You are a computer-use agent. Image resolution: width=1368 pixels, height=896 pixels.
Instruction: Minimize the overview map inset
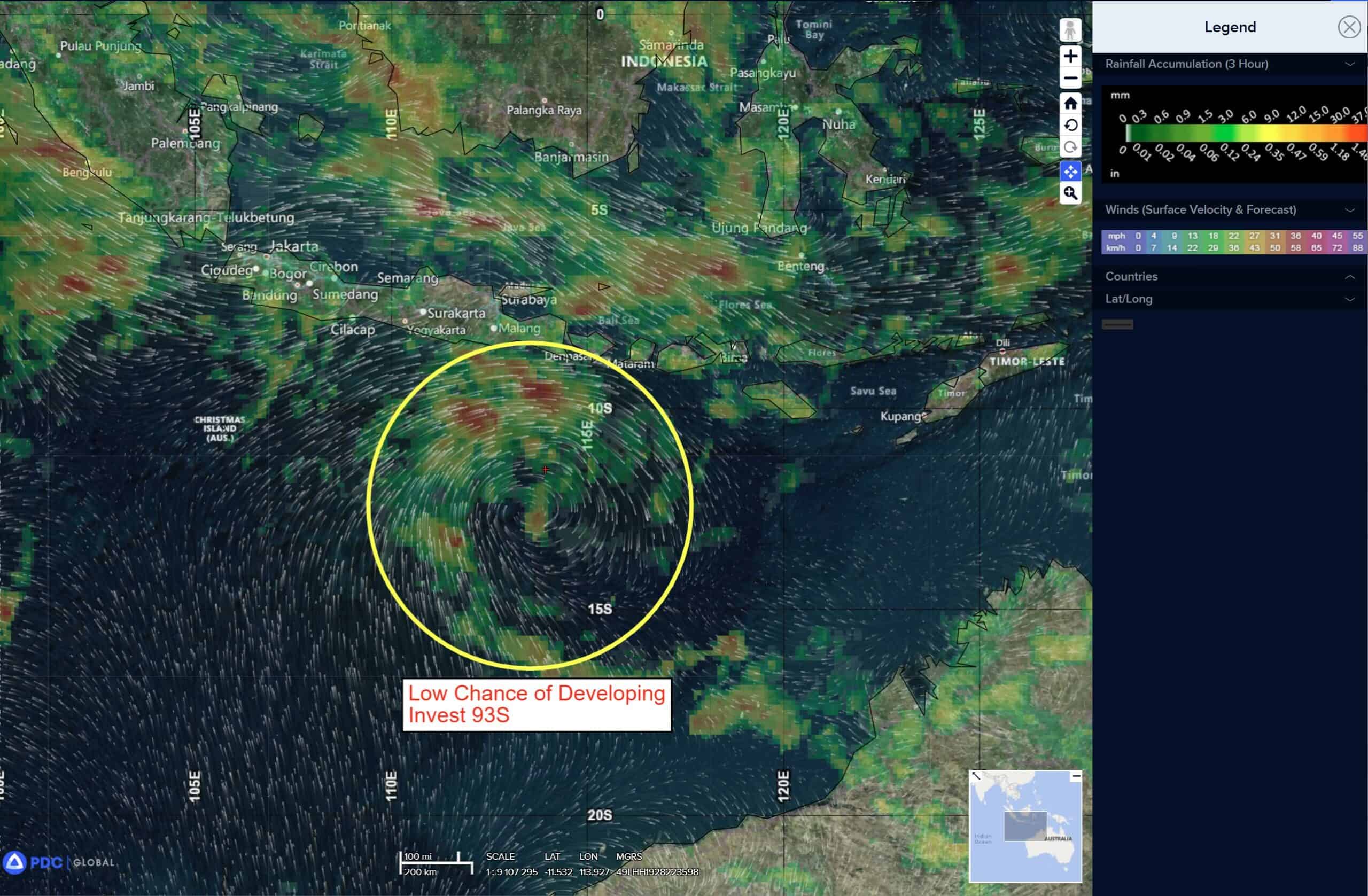(x=1076, y=776)
